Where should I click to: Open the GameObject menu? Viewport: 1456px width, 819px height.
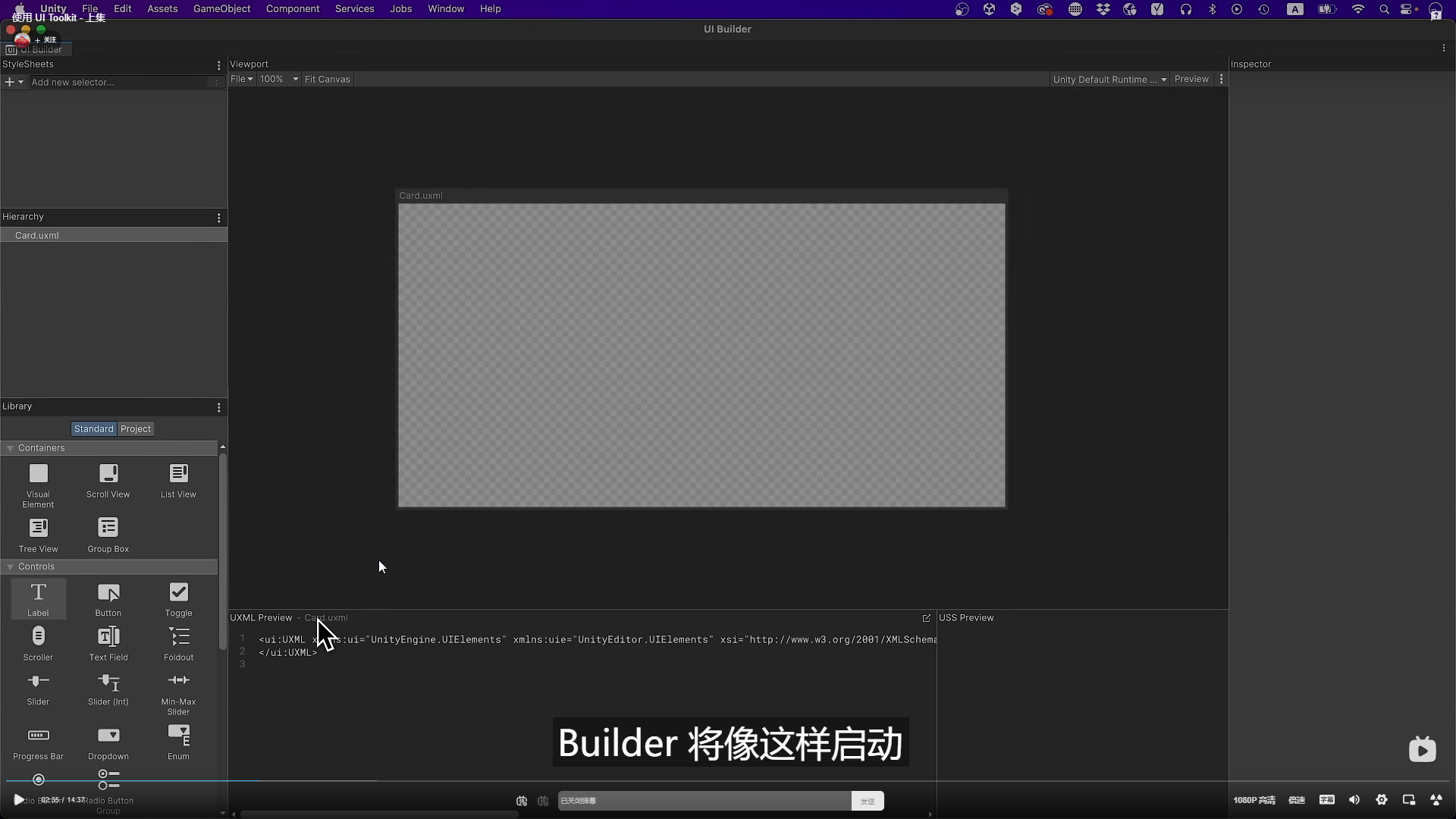point(221,9)
